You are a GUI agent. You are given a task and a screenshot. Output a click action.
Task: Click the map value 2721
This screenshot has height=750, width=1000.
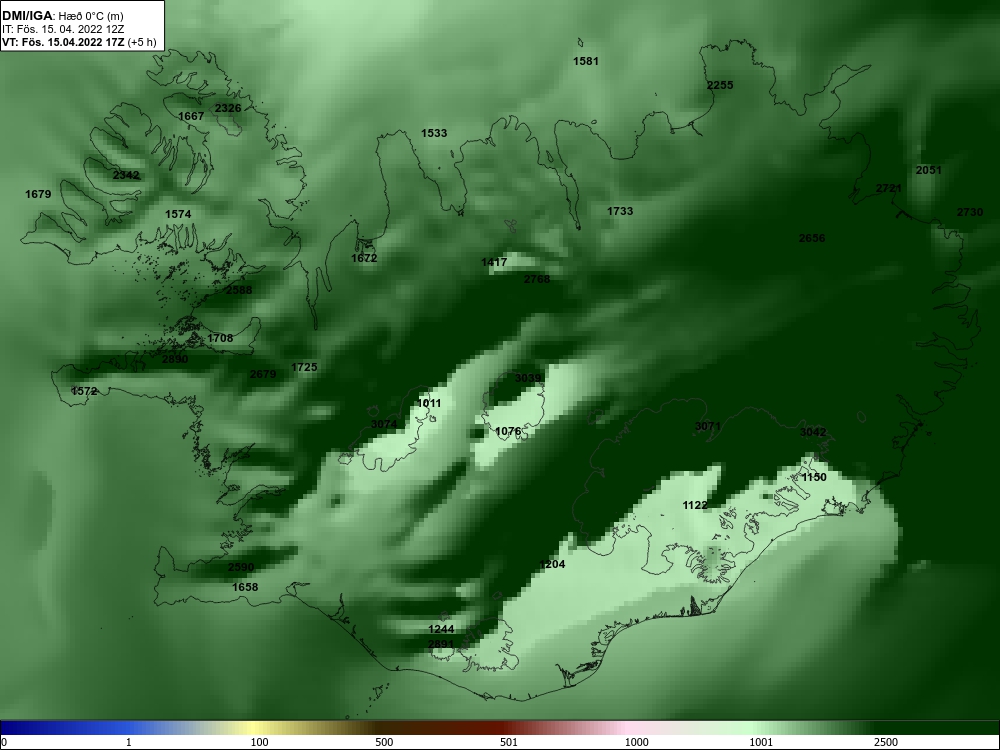pyautogui.click(x=888, y=189)
